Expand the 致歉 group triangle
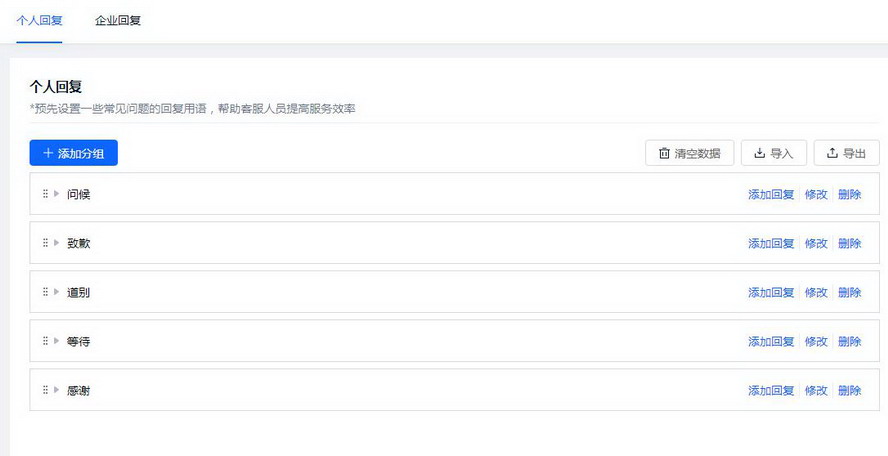The width and height of the screenshot is (888, 456). (57, 243)
